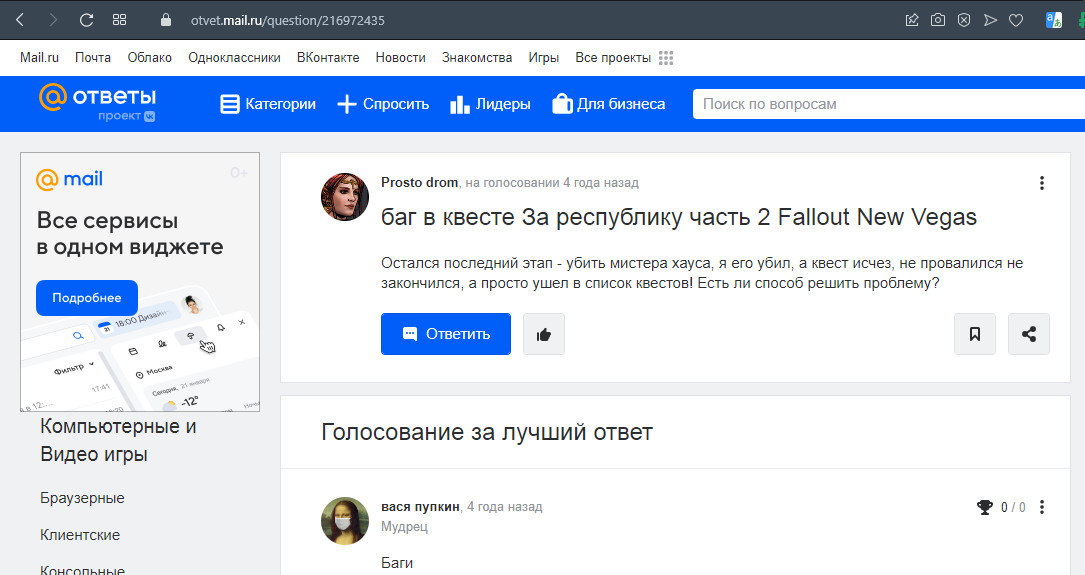Screen dimensions: 1085x575
Task: Open the speed dial grid icon
Action: click(119, 20)
